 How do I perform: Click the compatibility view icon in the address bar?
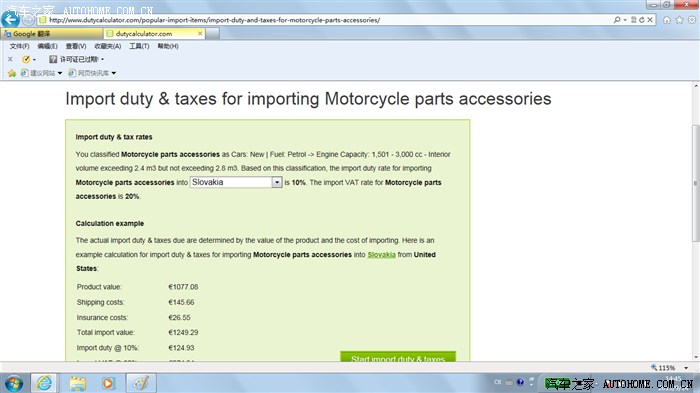point(633,20)
